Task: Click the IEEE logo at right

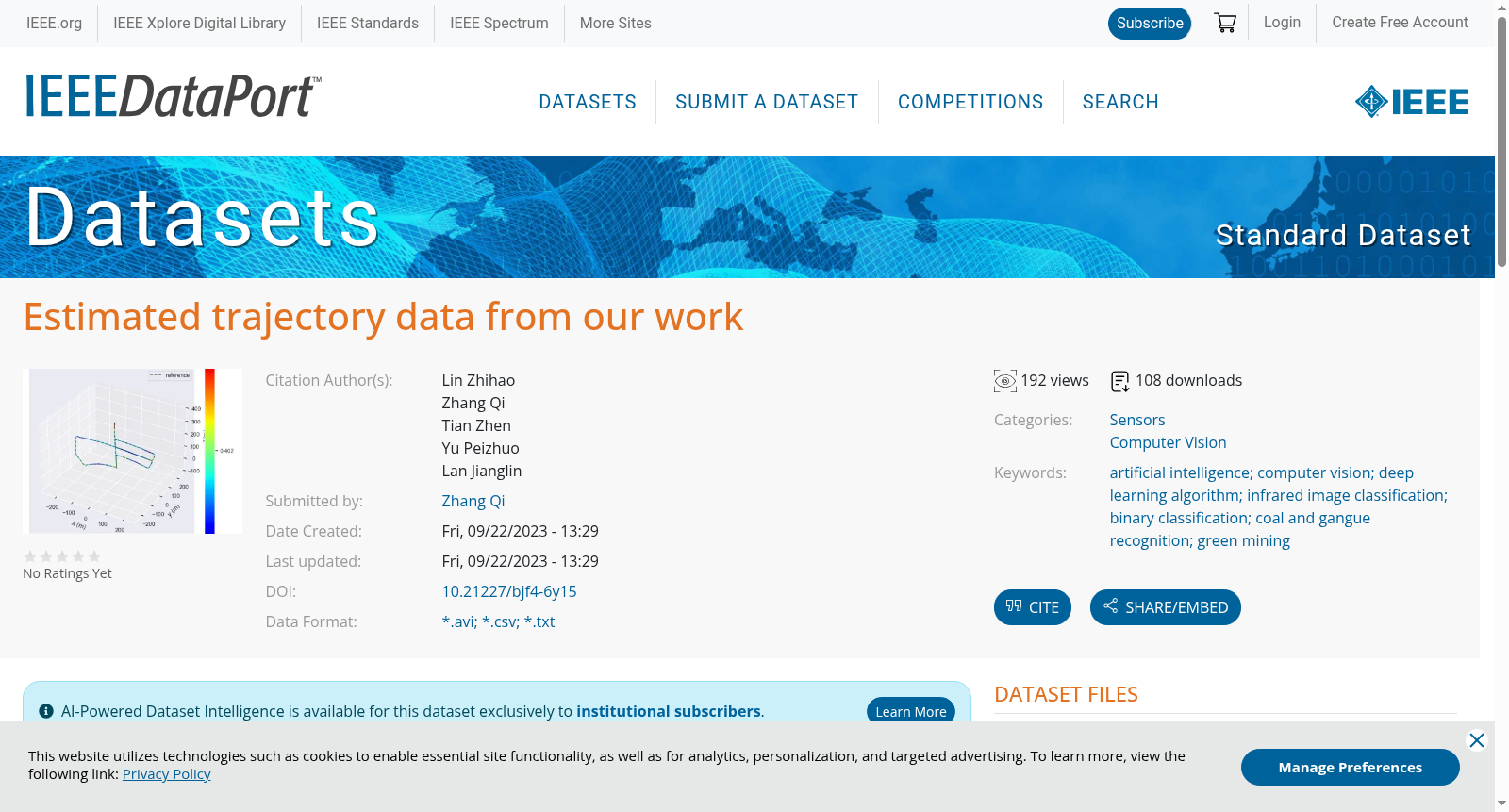Action: point(1412,101)
